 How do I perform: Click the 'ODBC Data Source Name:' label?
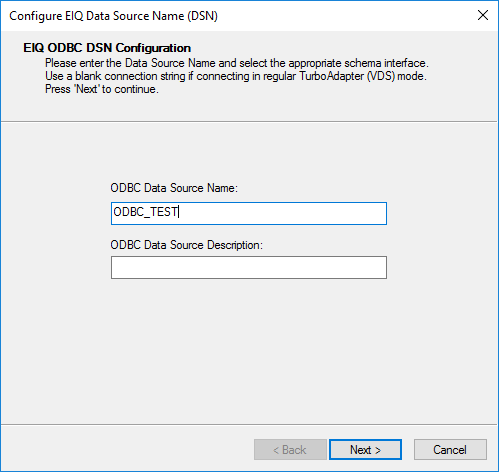pyautogui.click(x=174, y=188)
